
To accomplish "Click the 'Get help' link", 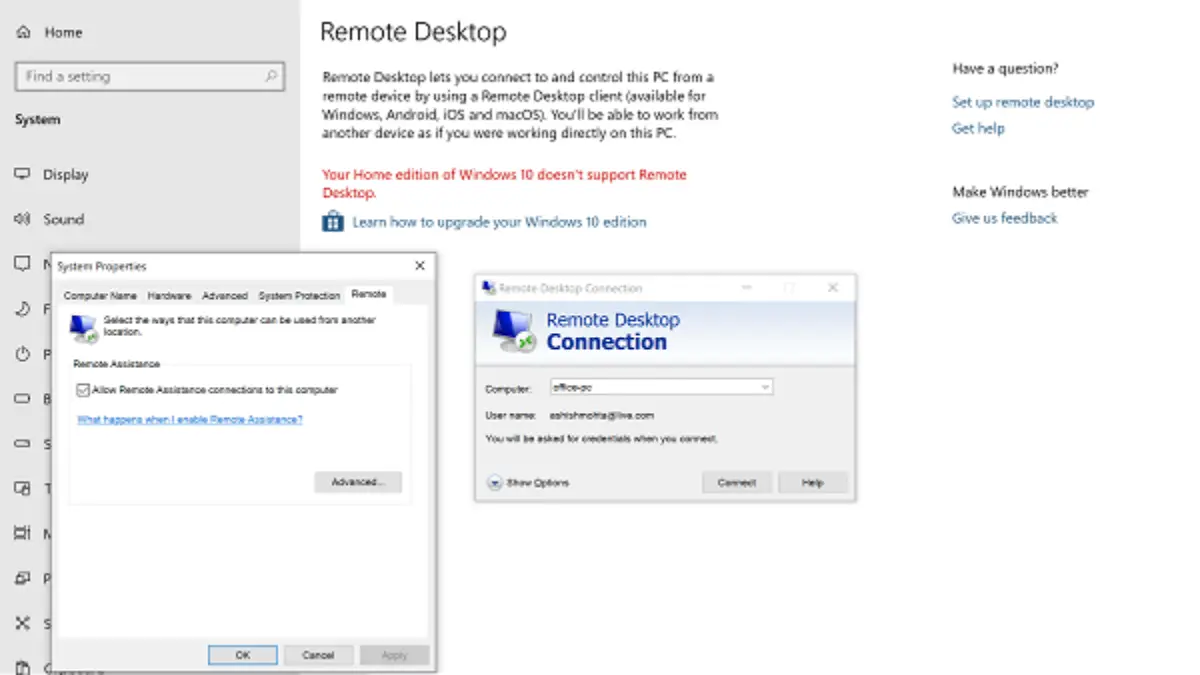I will pyautogui.click(x=978, y=128).
